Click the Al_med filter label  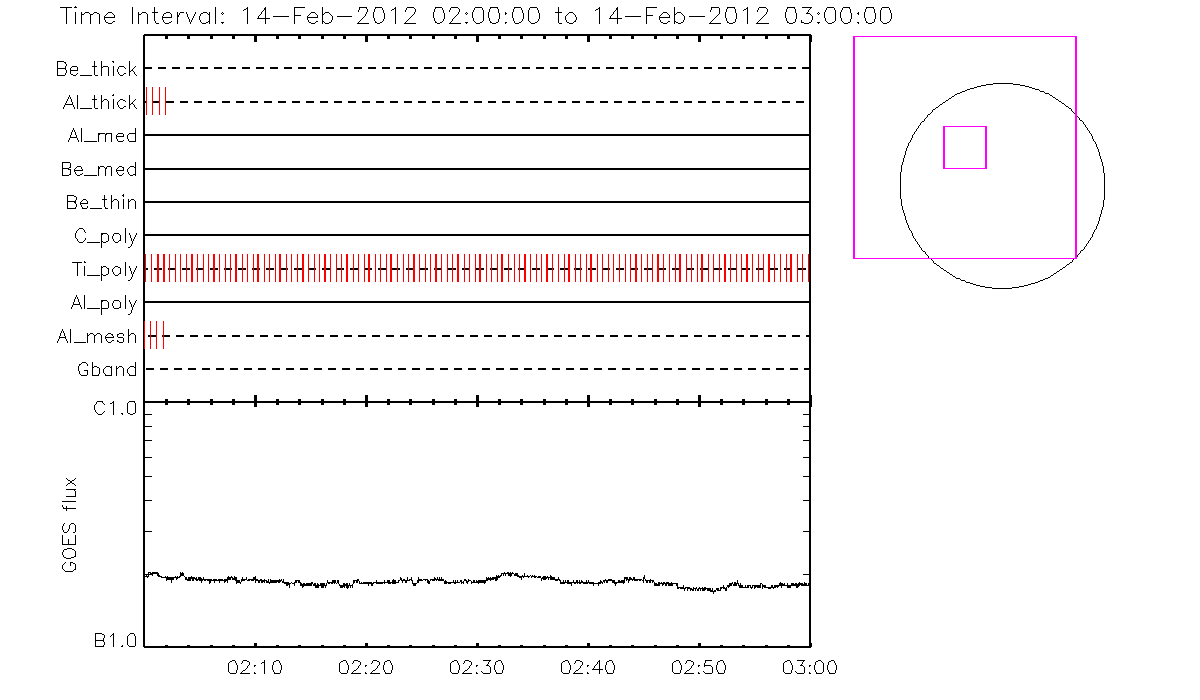(x=102, y=136)
